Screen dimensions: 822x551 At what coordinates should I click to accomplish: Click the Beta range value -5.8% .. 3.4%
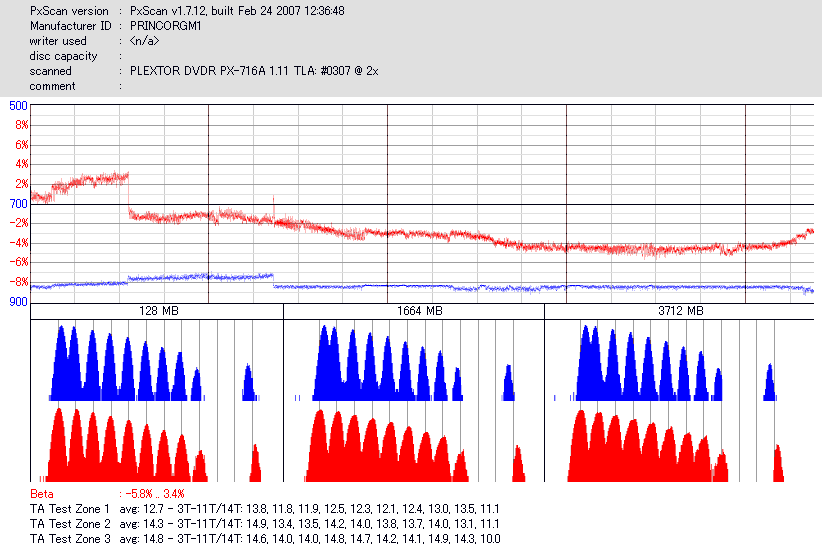(x=155, y=494)
